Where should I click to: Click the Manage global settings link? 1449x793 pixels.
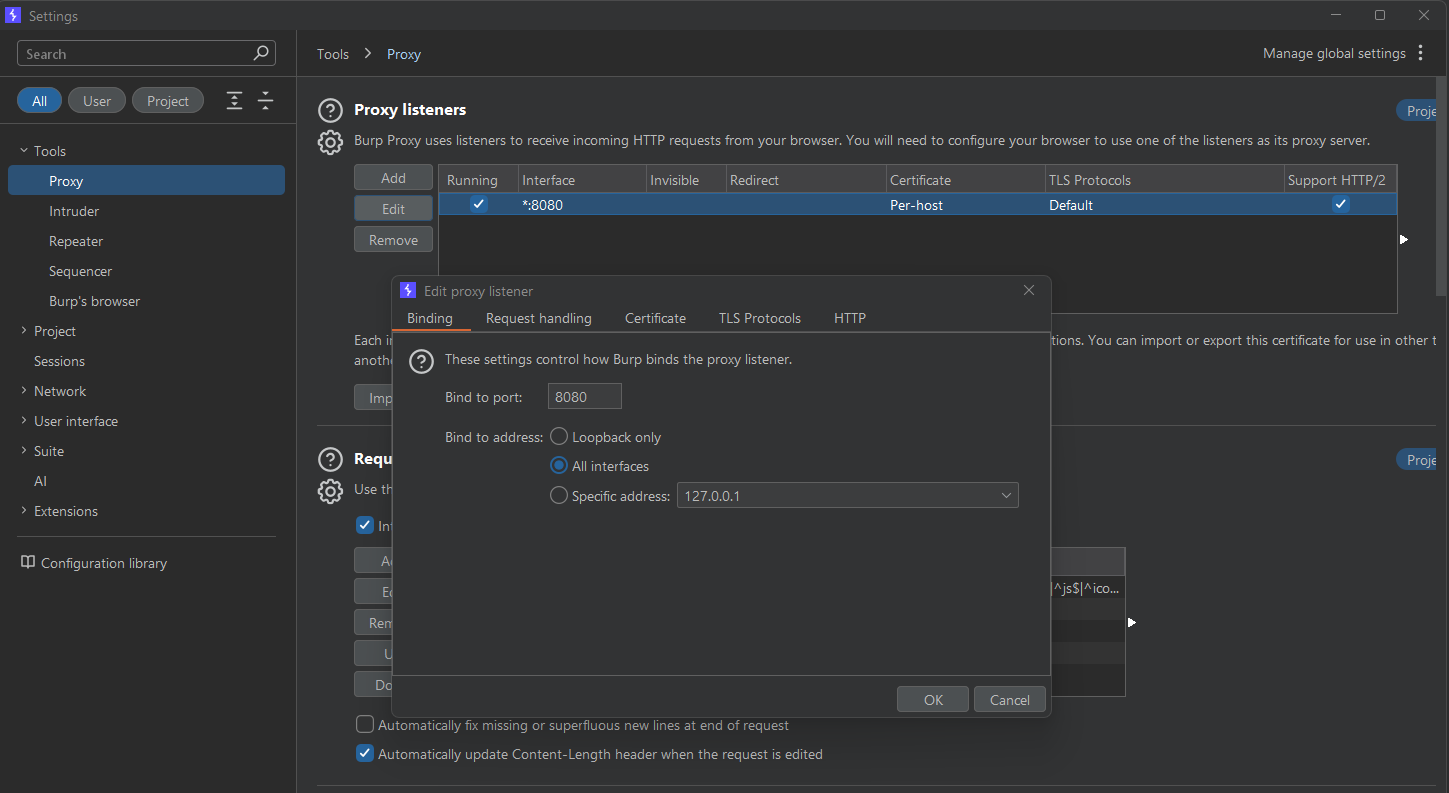click(x=1333, y=52)
